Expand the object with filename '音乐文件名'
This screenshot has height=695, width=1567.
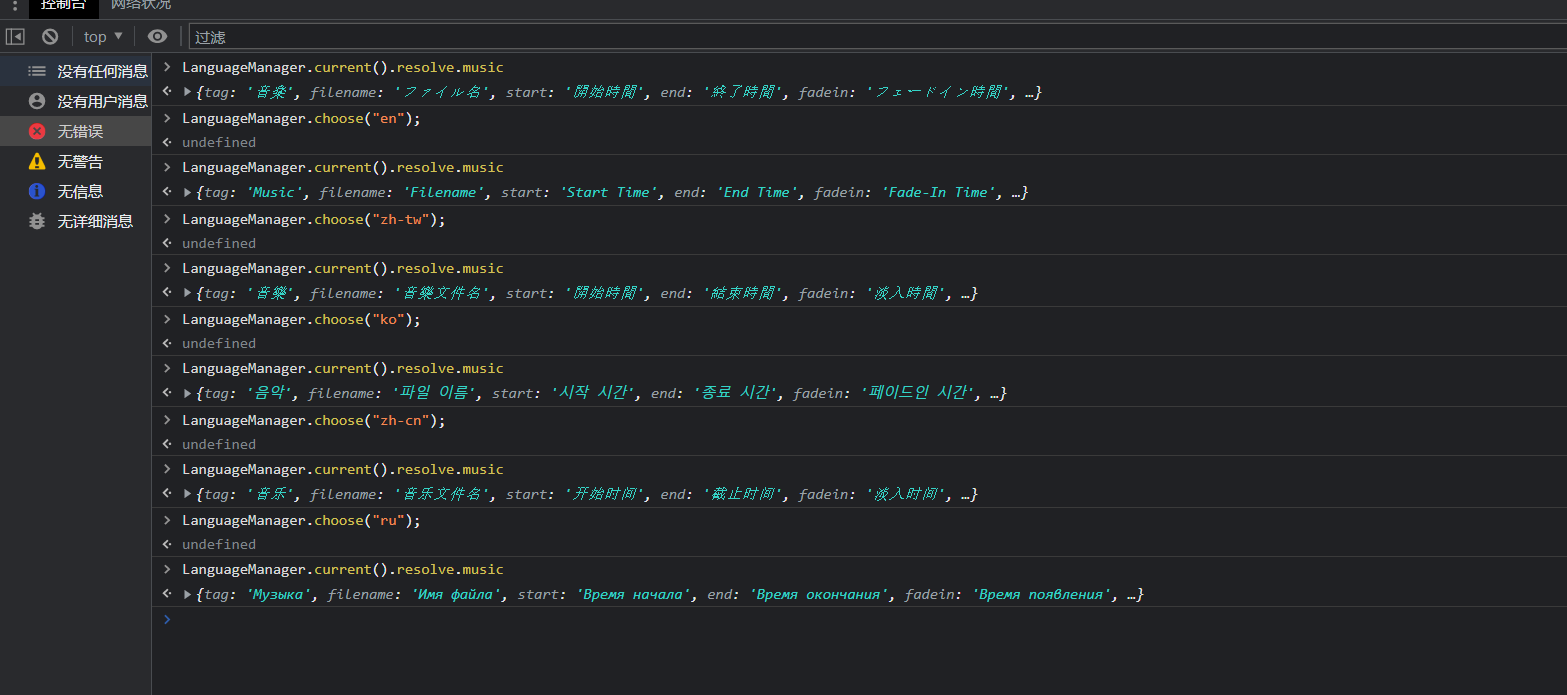(187, 494)
